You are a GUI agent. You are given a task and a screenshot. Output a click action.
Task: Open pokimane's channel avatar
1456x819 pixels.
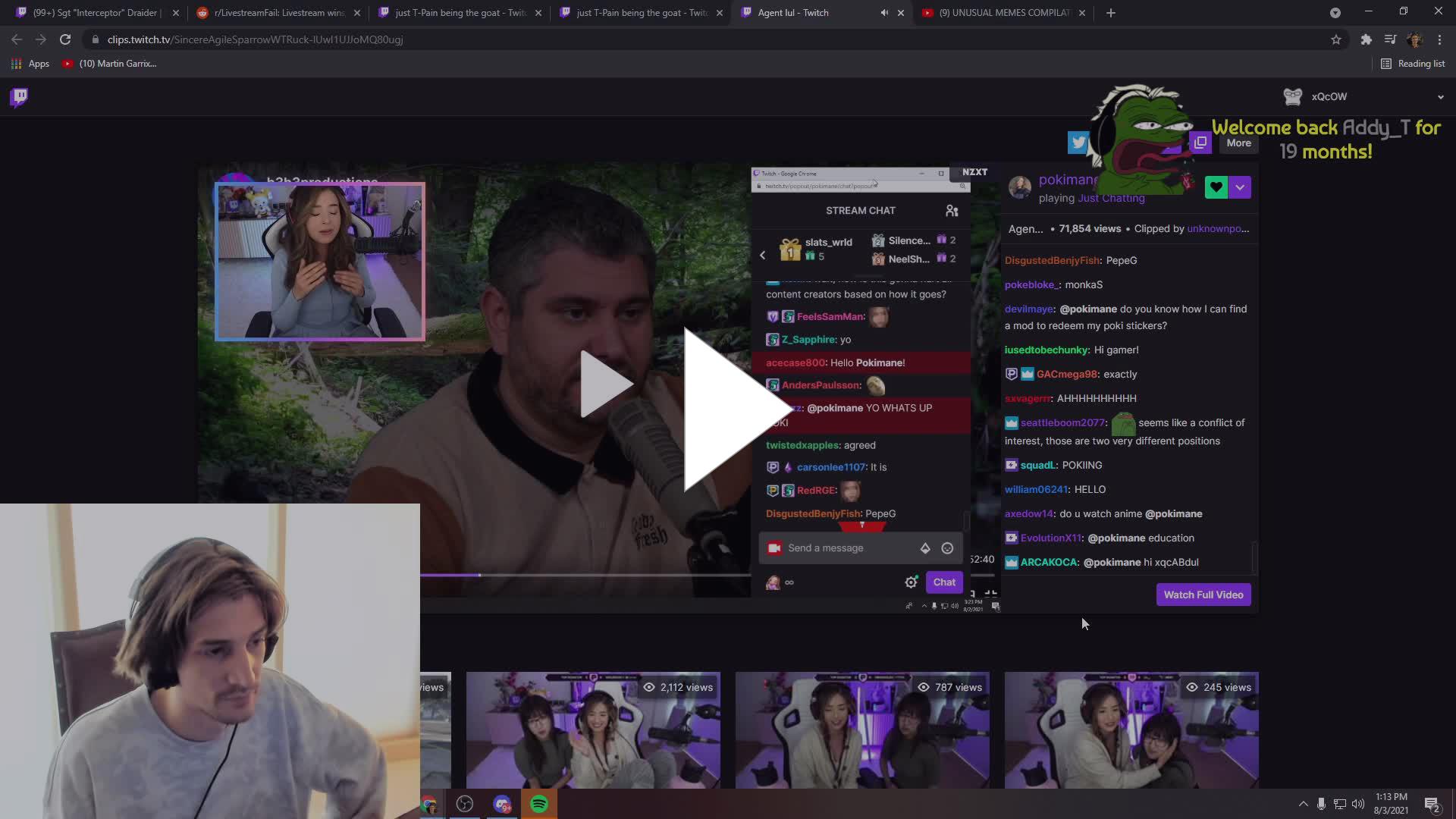(x=1019, y=187)
